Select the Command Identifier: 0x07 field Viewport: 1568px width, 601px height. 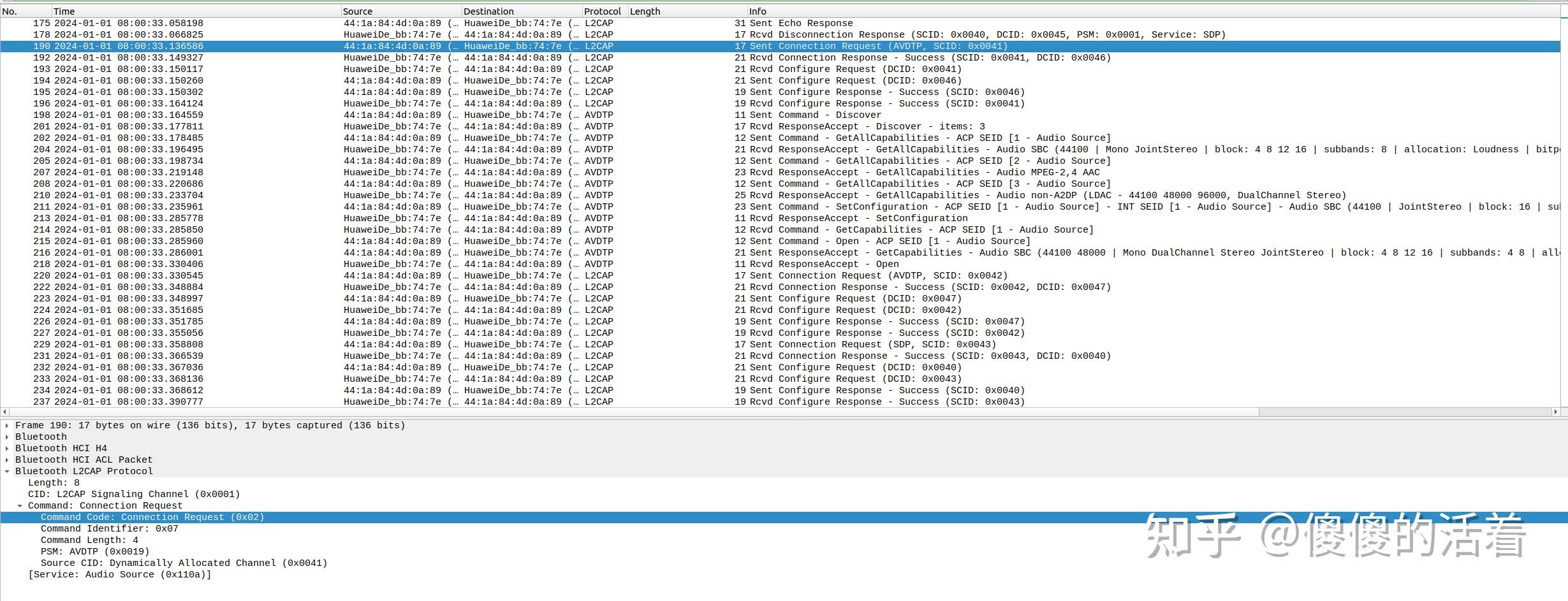pos(110,529)
